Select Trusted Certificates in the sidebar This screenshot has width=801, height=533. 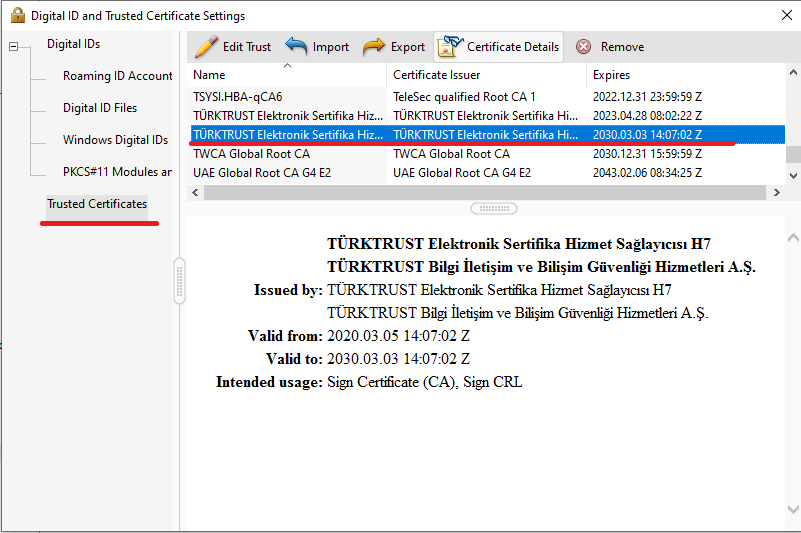[x=97, y=204]
